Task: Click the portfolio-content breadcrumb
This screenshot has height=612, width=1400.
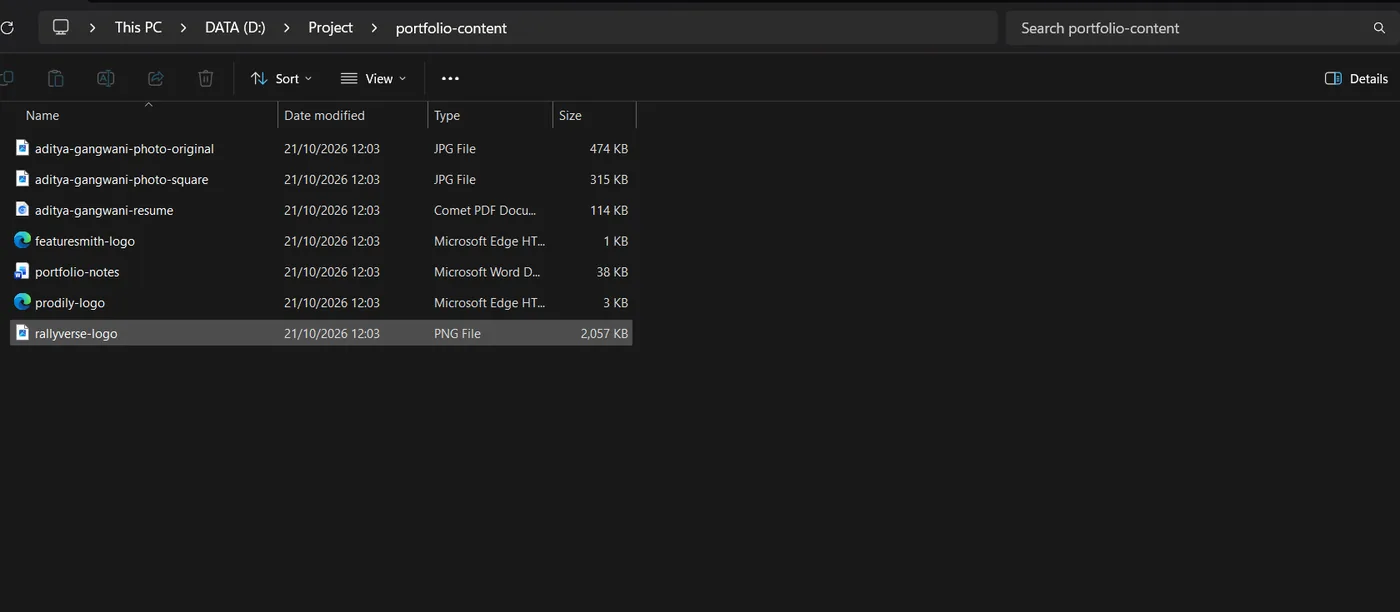Action: [451, 28]
